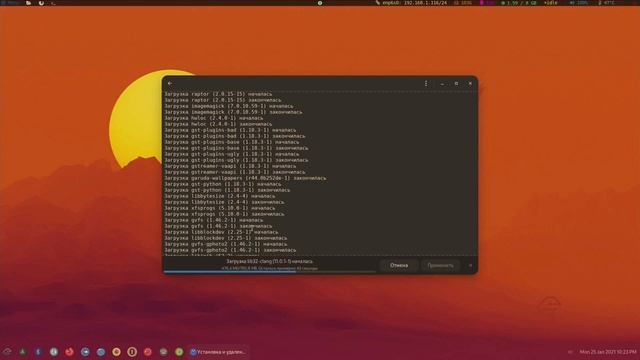The image size is (640, 360).
Task: Close the package manager window
Action: tap(470, 83)
